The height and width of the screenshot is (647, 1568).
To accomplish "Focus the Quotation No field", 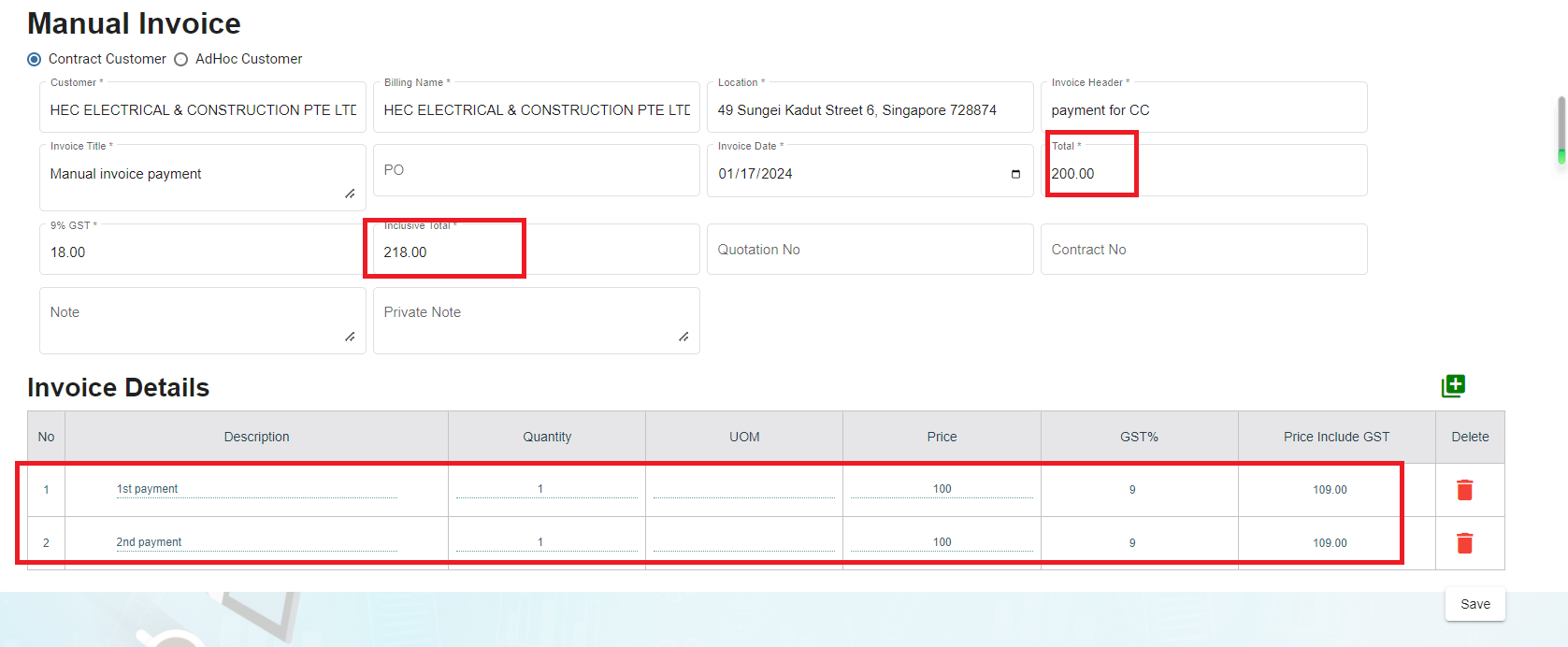I will point(870,250).
